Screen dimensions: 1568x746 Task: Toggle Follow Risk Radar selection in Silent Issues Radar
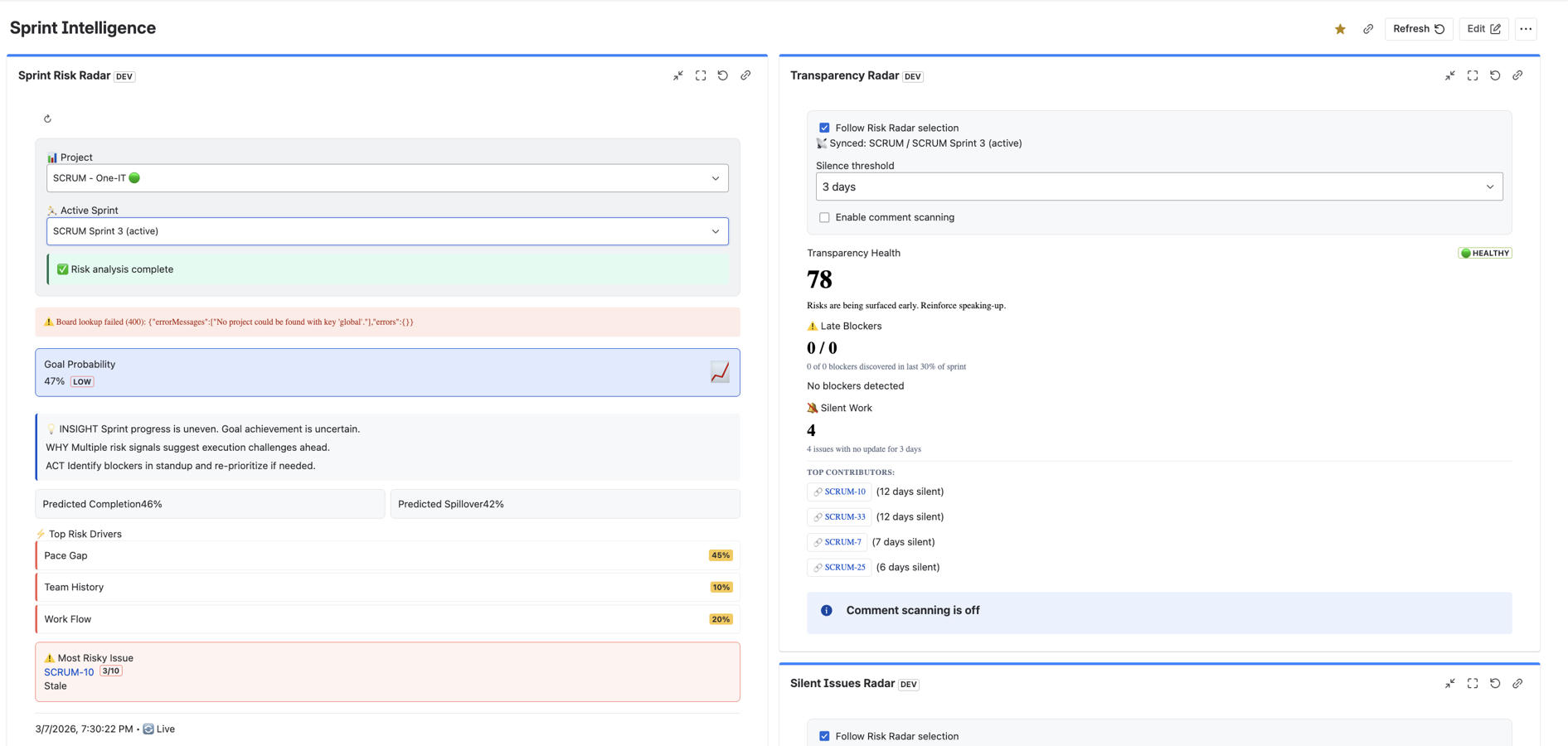click(x=824, y=736)
